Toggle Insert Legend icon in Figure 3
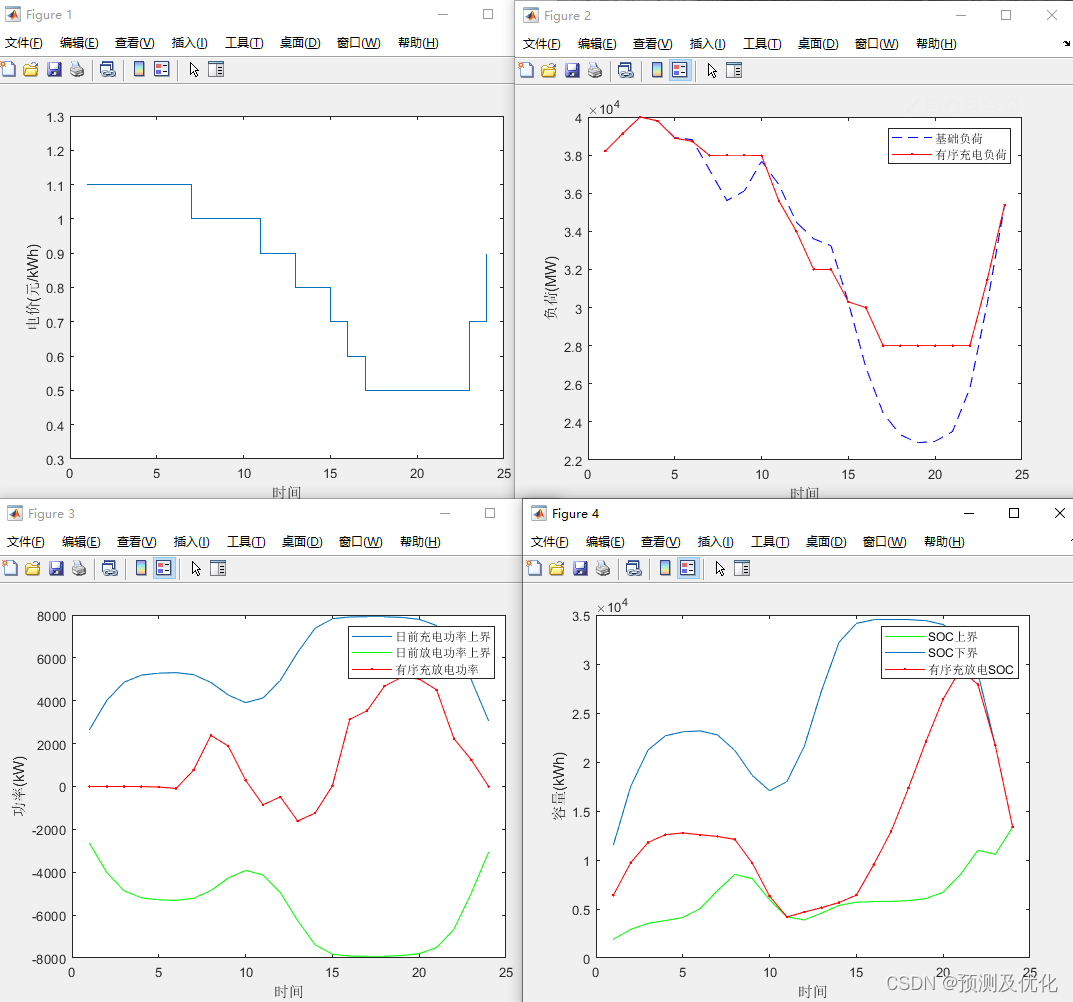 164,568
